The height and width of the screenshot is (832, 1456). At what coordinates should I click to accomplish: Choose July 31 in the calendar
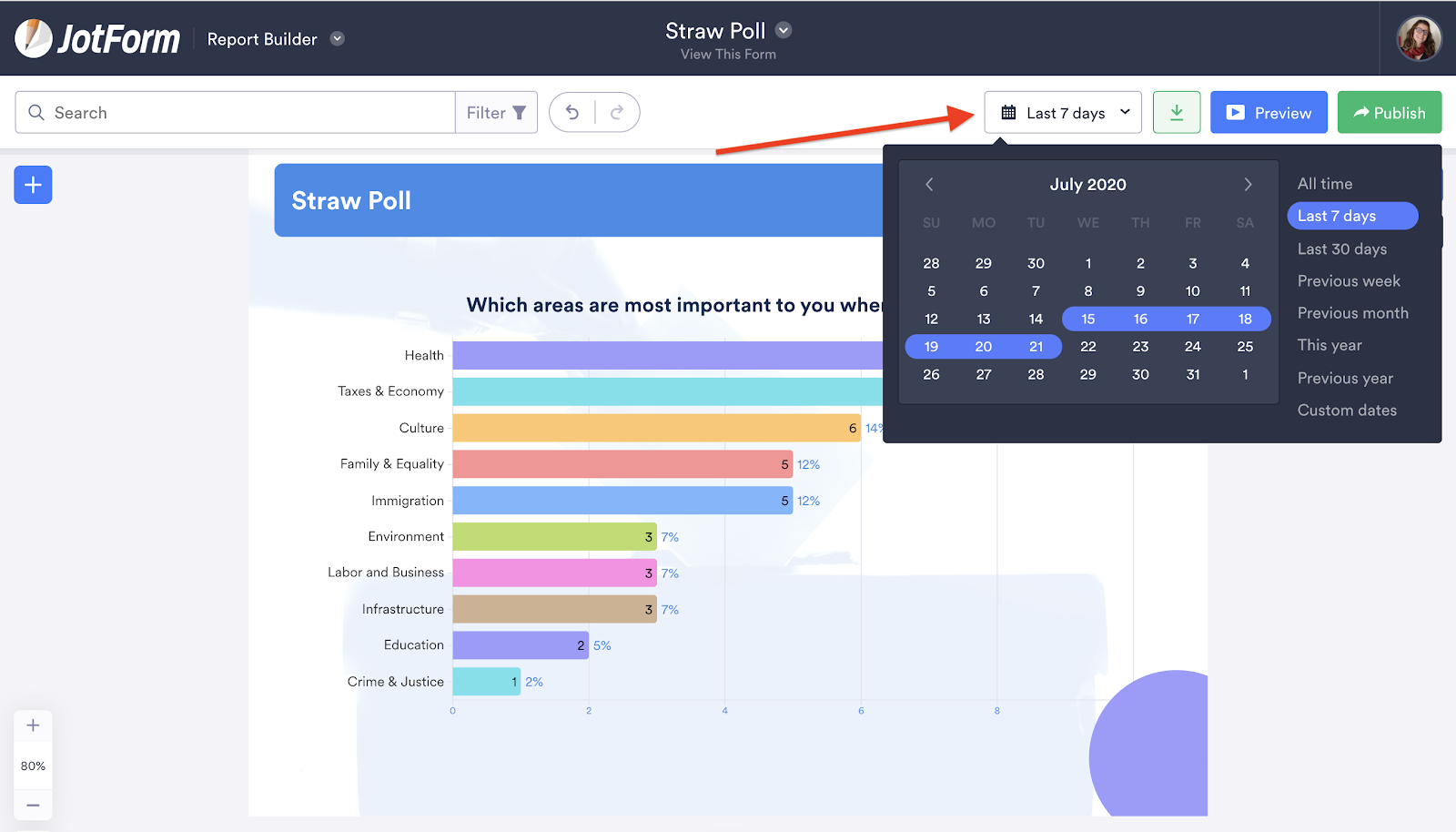point(1192,374)
